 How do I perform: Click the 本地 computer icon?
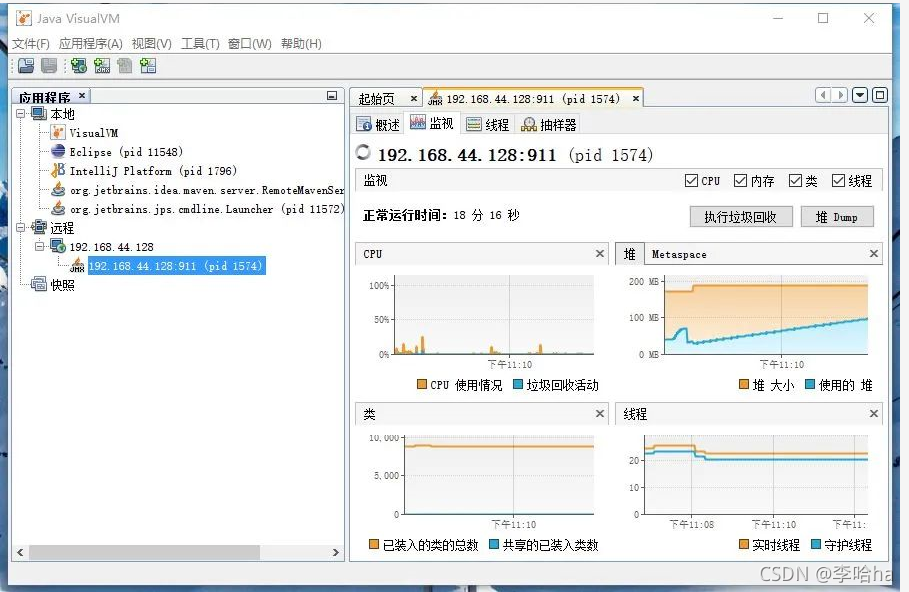(39, 114)
